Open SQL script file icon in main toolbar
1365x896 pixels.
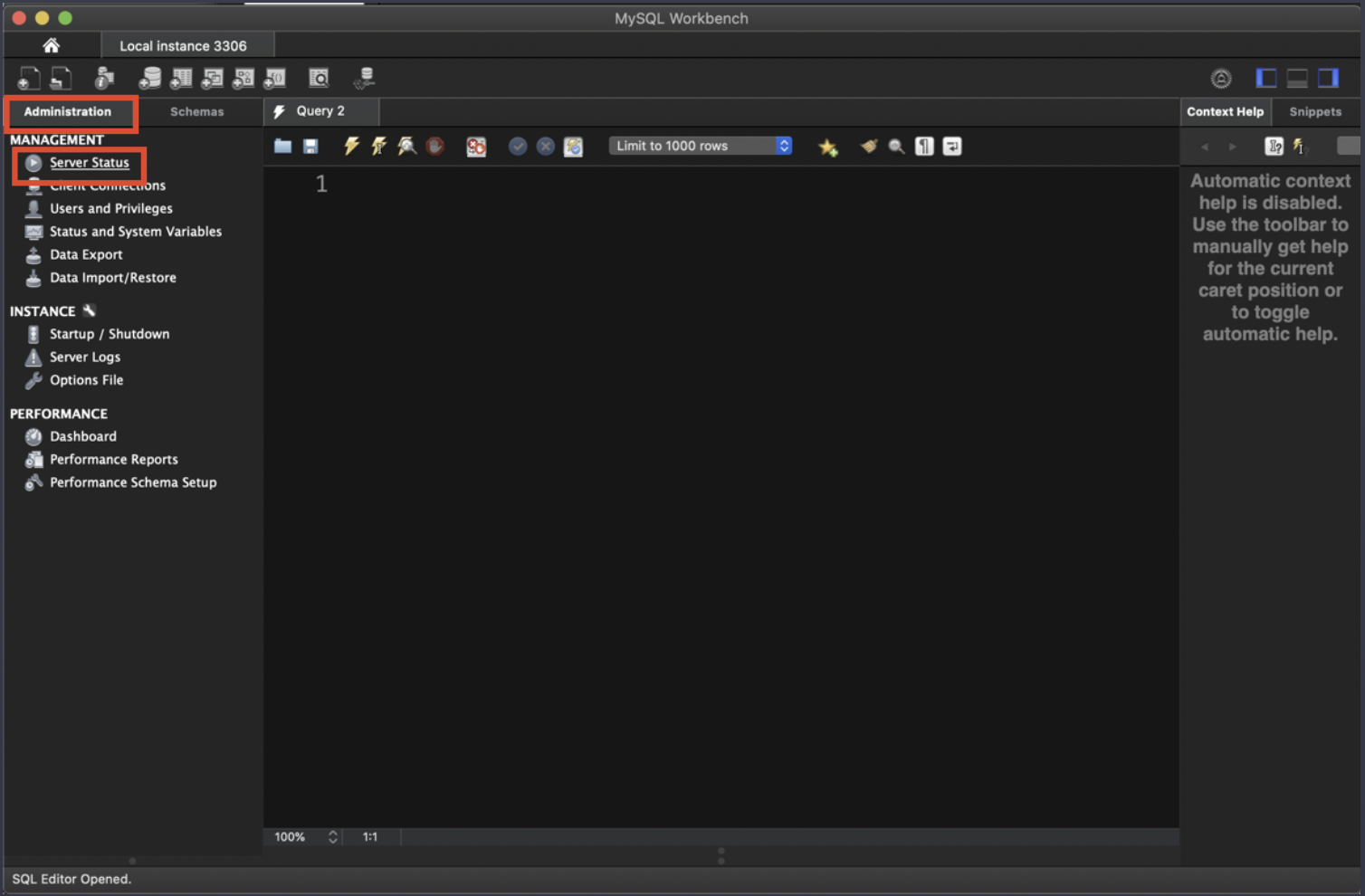pyautogui.click(x=61, y=79)
